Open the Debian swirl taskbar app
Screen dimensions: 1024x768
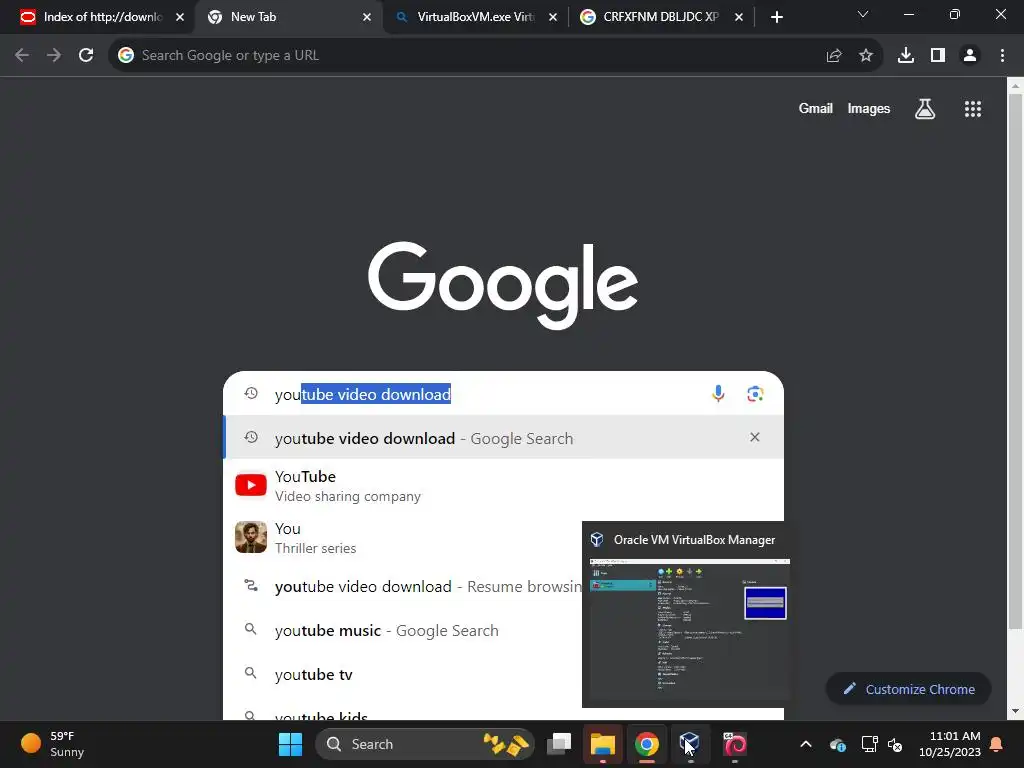click(734, 744)
